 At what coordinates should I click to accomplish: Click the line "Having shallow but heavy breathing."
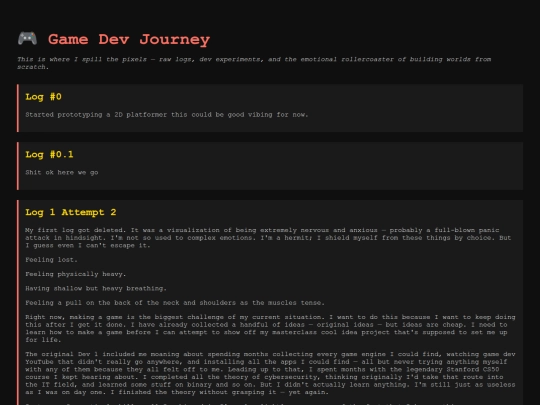pos(96,289)
